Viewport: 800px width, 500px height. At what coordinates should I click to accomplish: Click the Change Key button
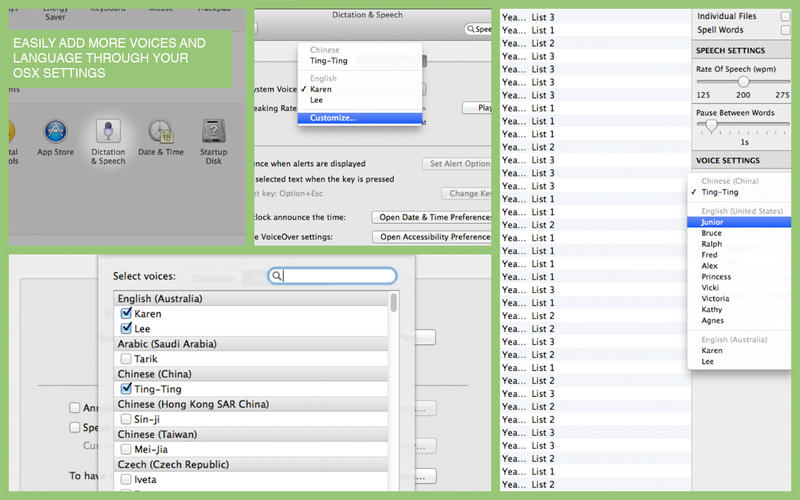466,193
